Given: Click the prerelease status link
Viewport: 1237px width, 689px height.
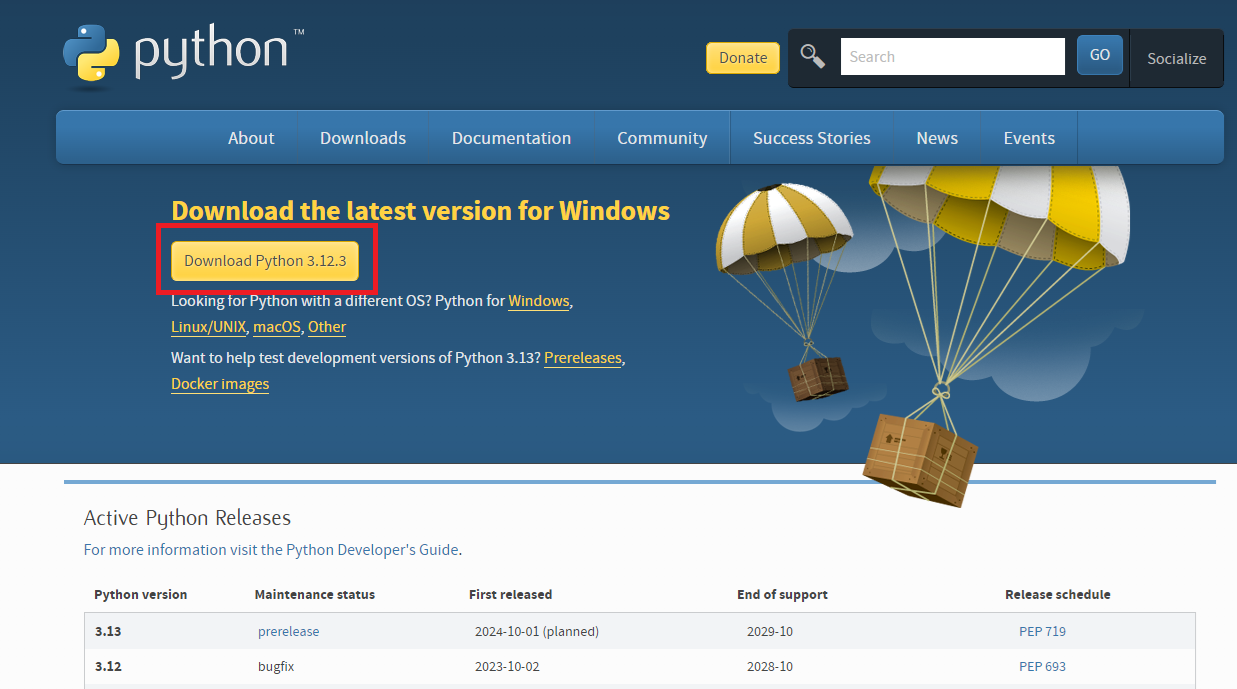Looking at the screenshot, I should tap(288, 632).
